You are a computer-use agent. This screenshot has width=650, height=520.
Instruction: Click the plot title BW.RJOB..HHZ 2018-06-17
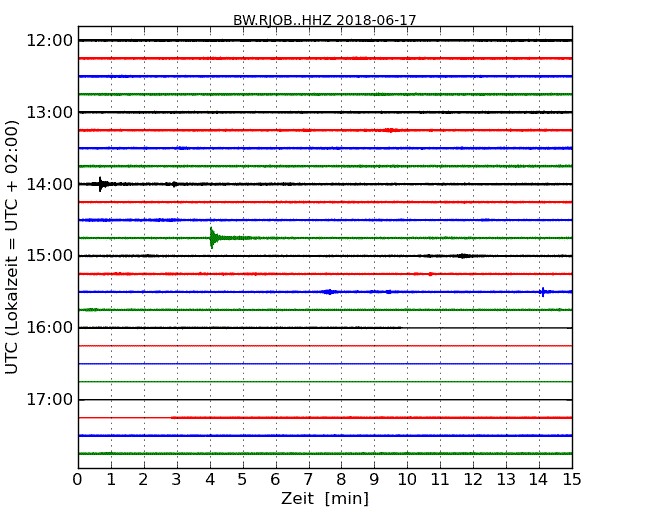pos(324,20)
